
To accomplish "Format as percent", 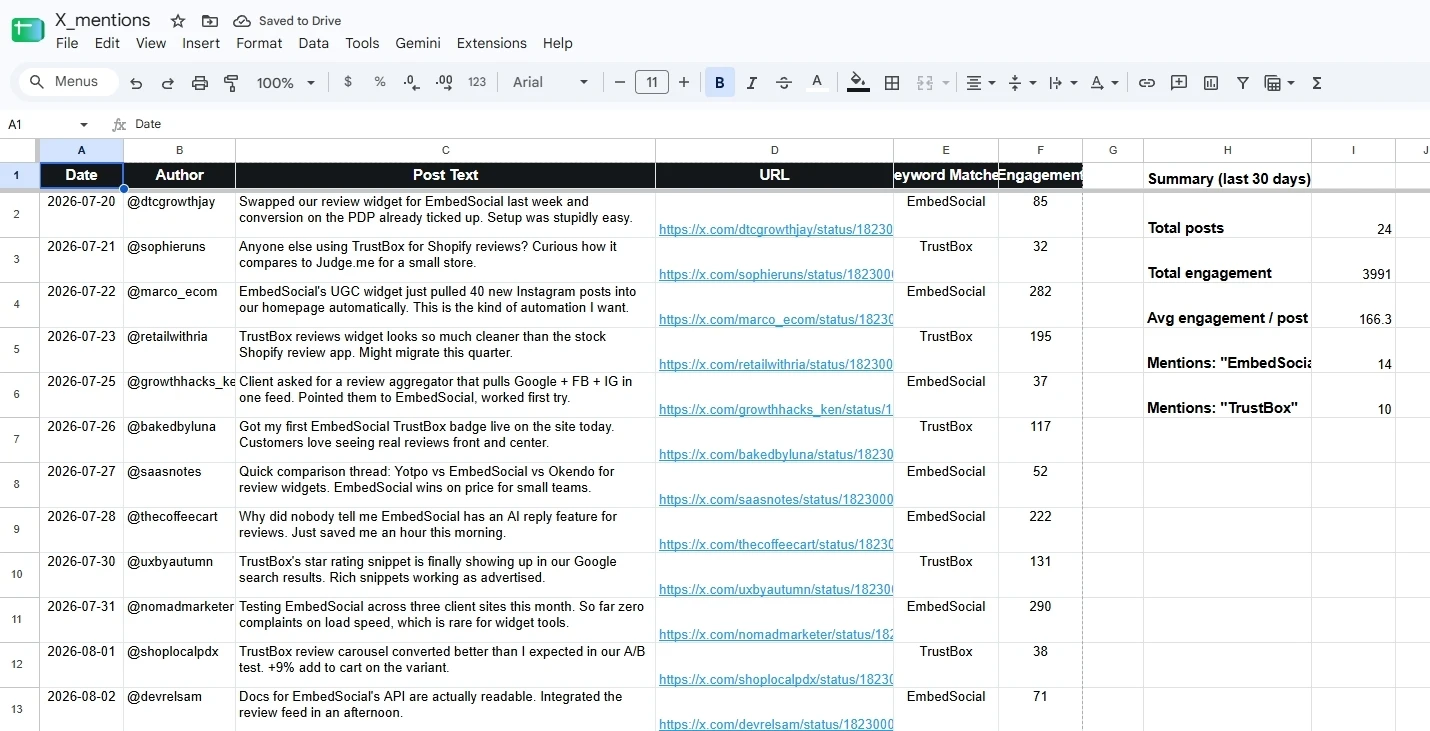I will click(380, 82).
